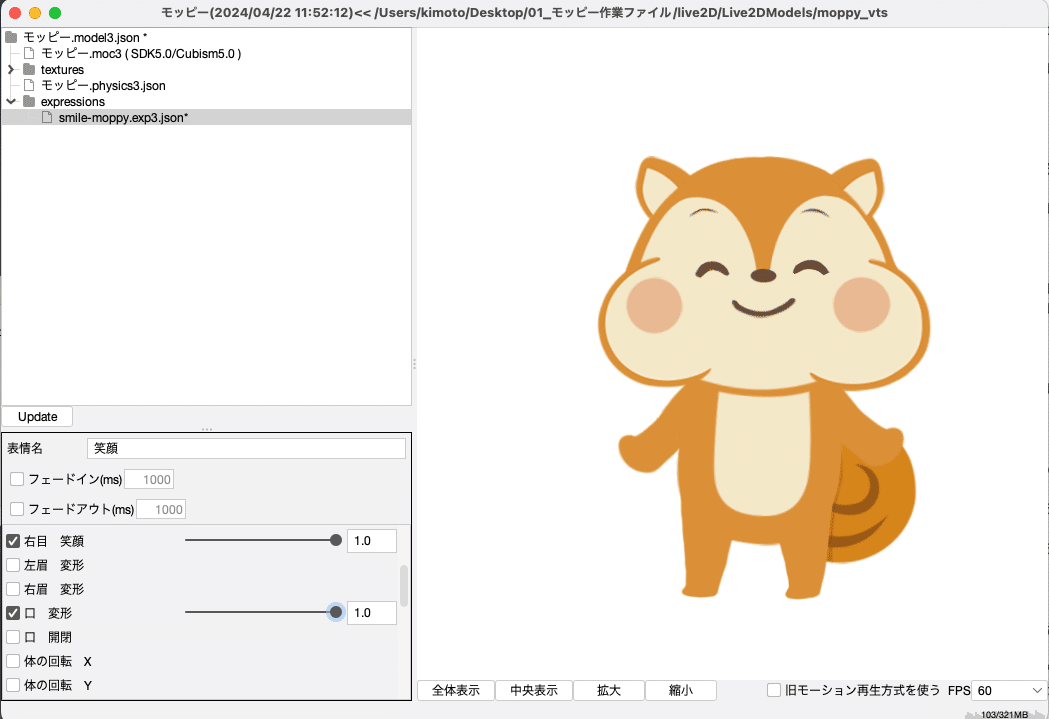The width and height of the screenshot is (1049, 719).
Task: Click the モッピー.model3.json folder icon
Action: 11,37
